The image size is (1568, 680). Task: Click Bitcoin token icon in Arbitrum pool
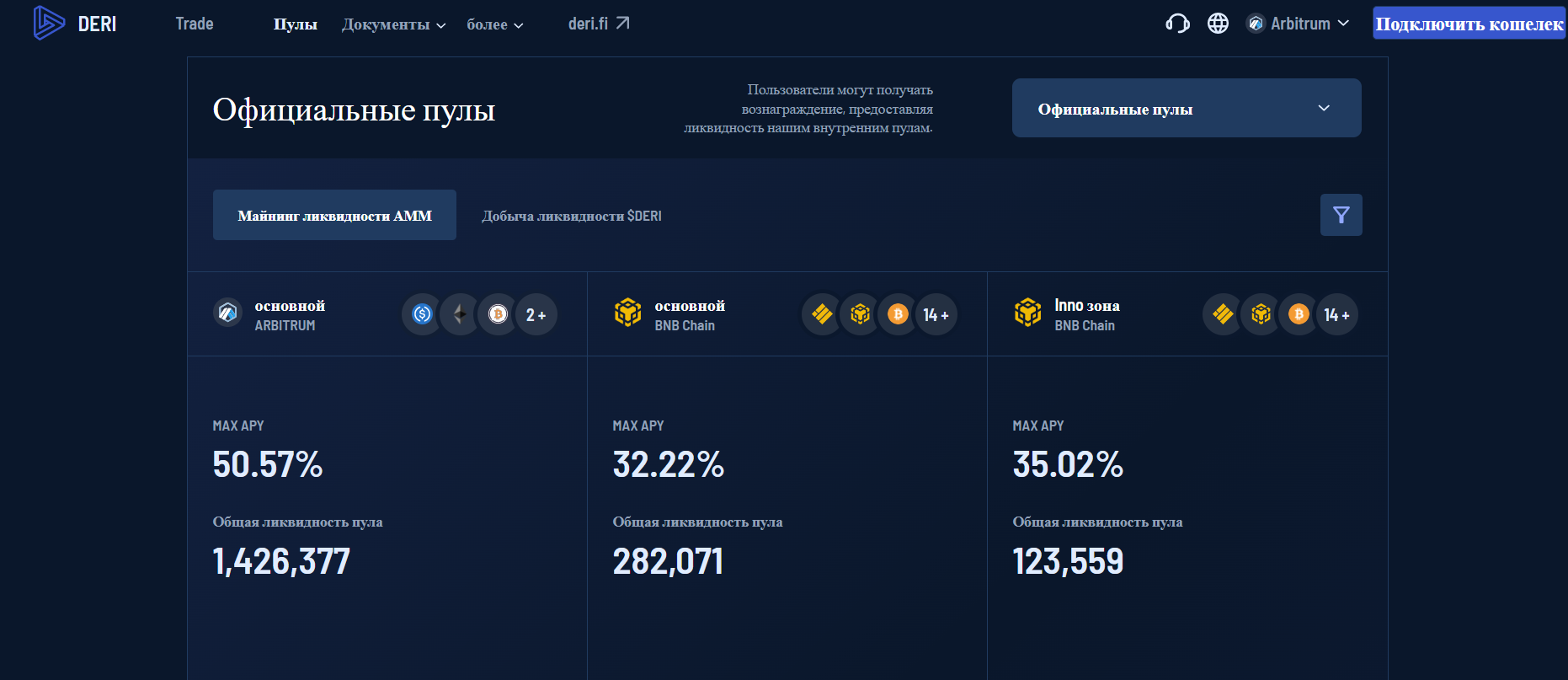(x=498, y=314)
